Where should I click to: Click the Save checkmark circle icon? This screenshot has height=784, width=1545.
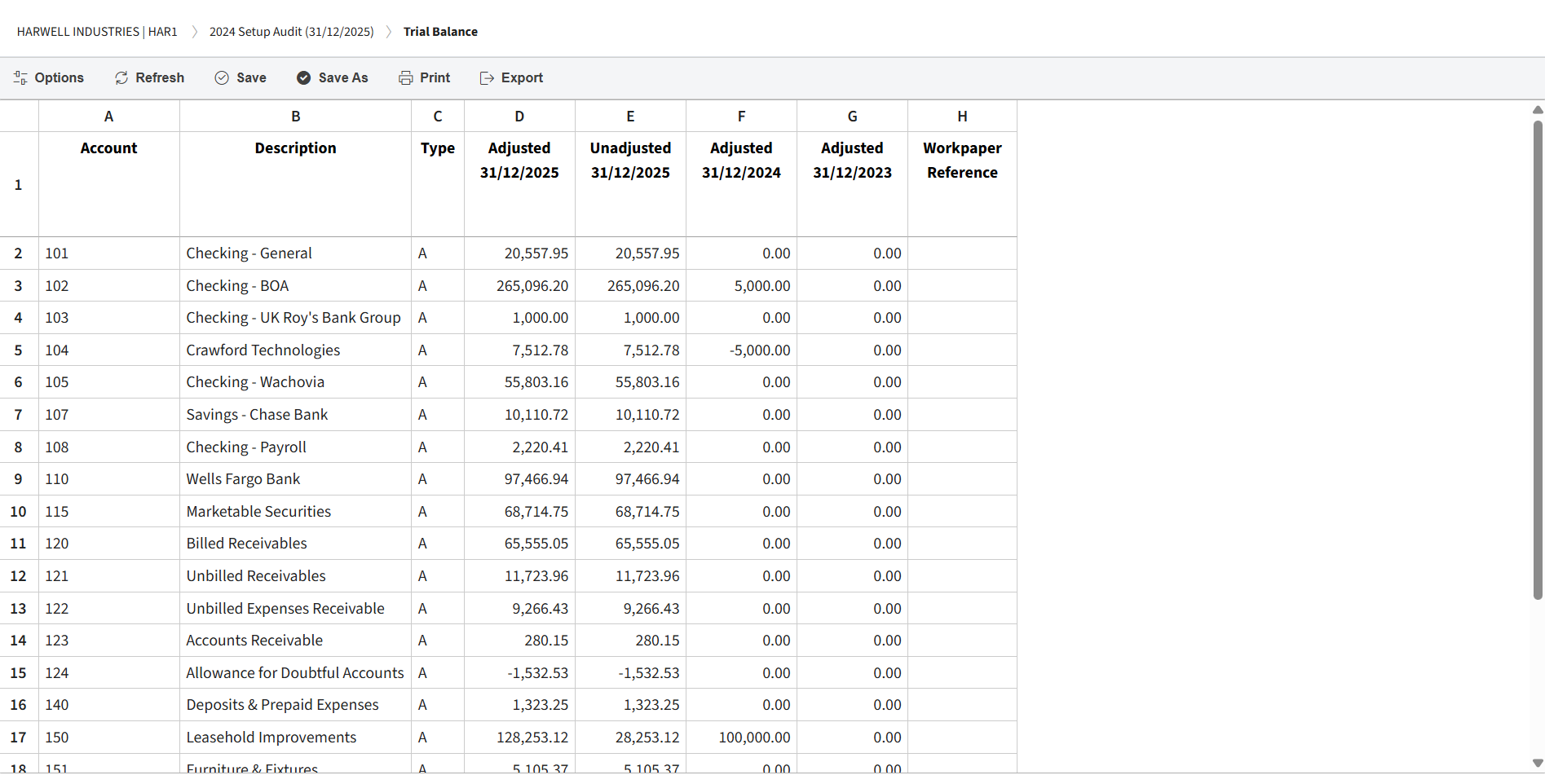point(222,78)
